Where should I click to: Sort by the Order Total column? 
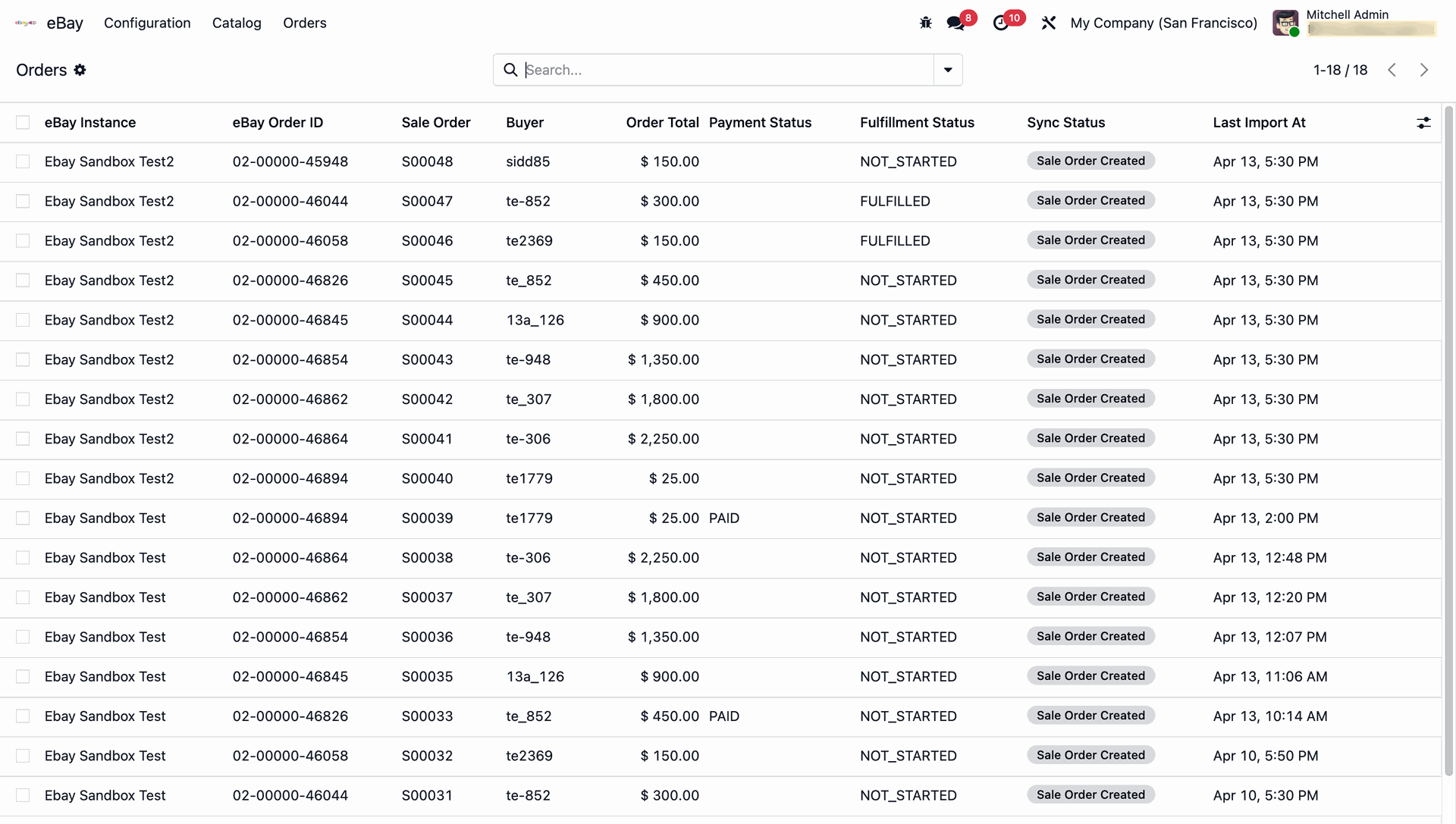(662, 123)
